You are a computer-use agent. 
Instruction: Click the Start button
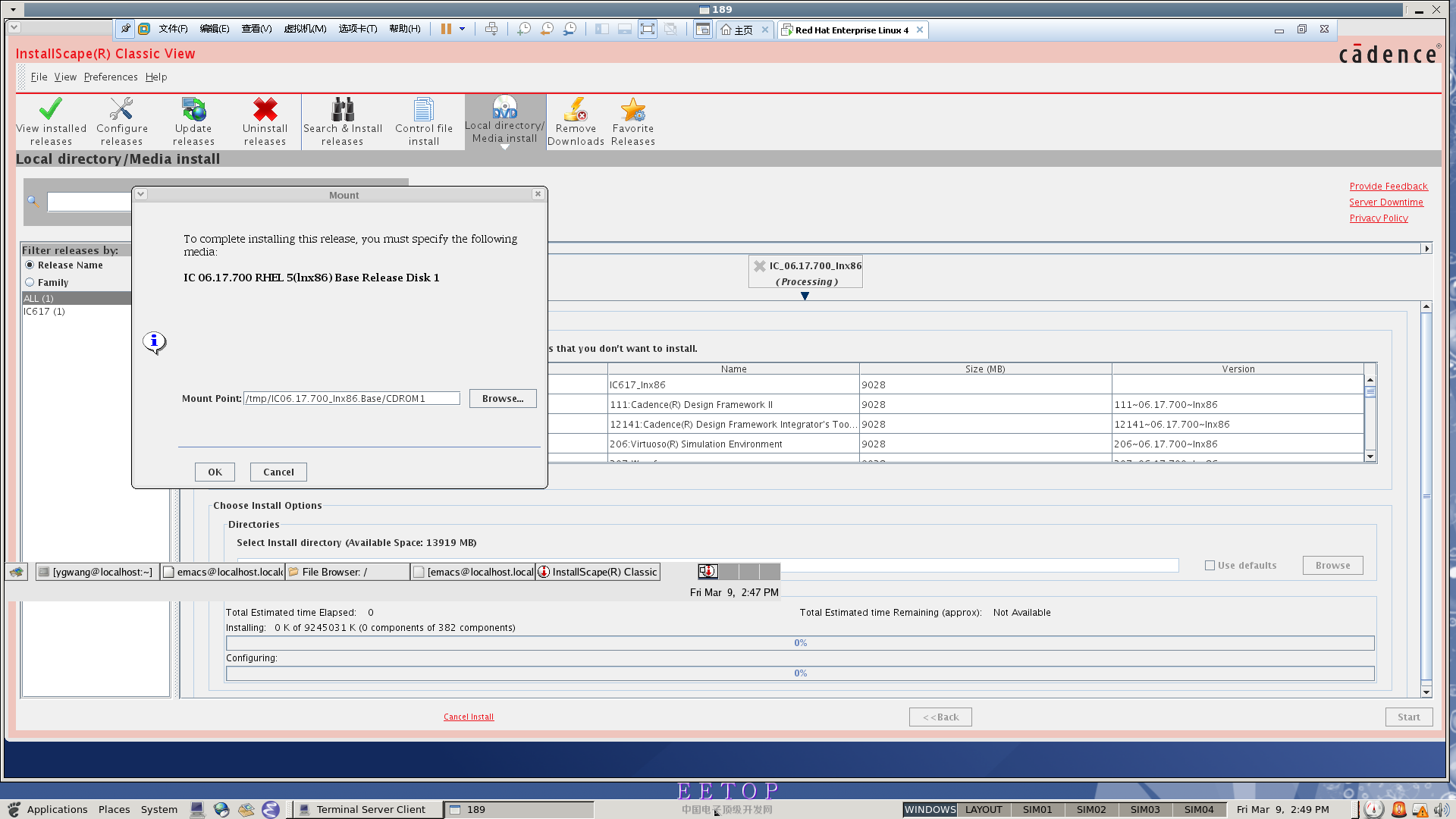pyautogui.click(x=1409, y=717)
